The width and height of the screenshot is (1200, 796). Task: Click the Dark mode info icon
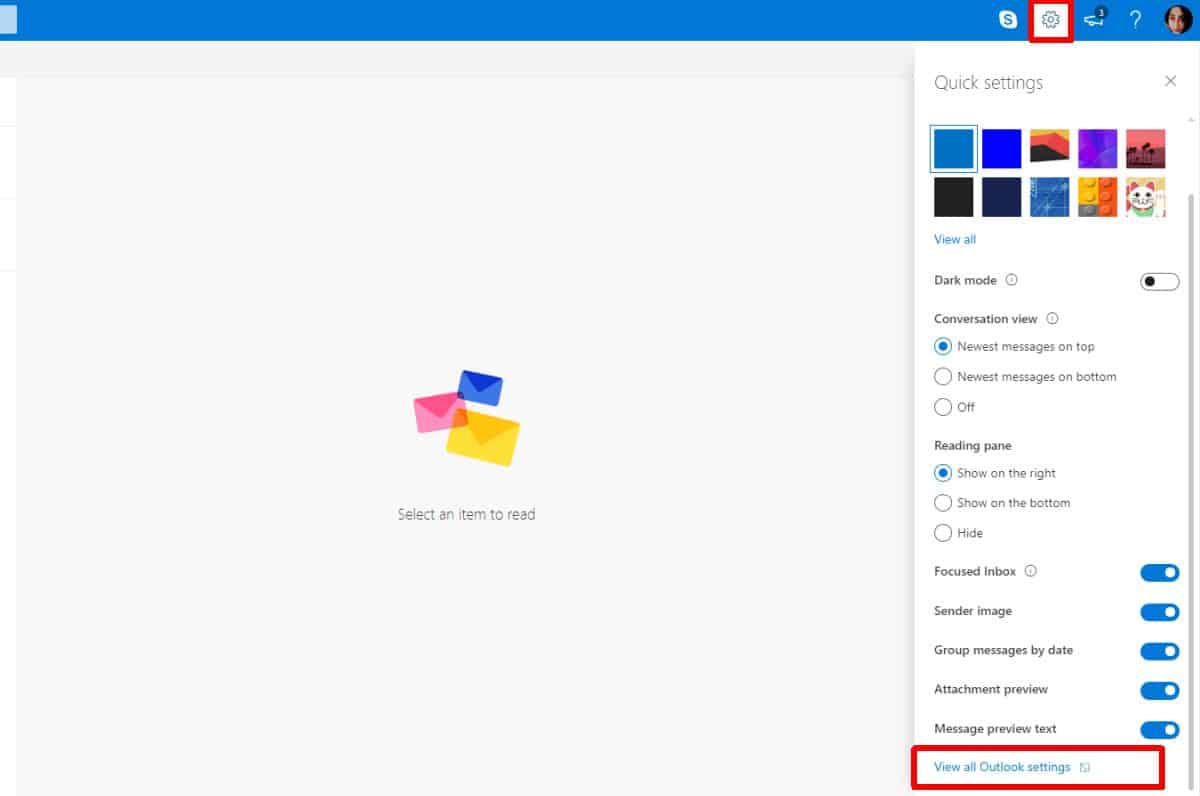click(1012, 280)
